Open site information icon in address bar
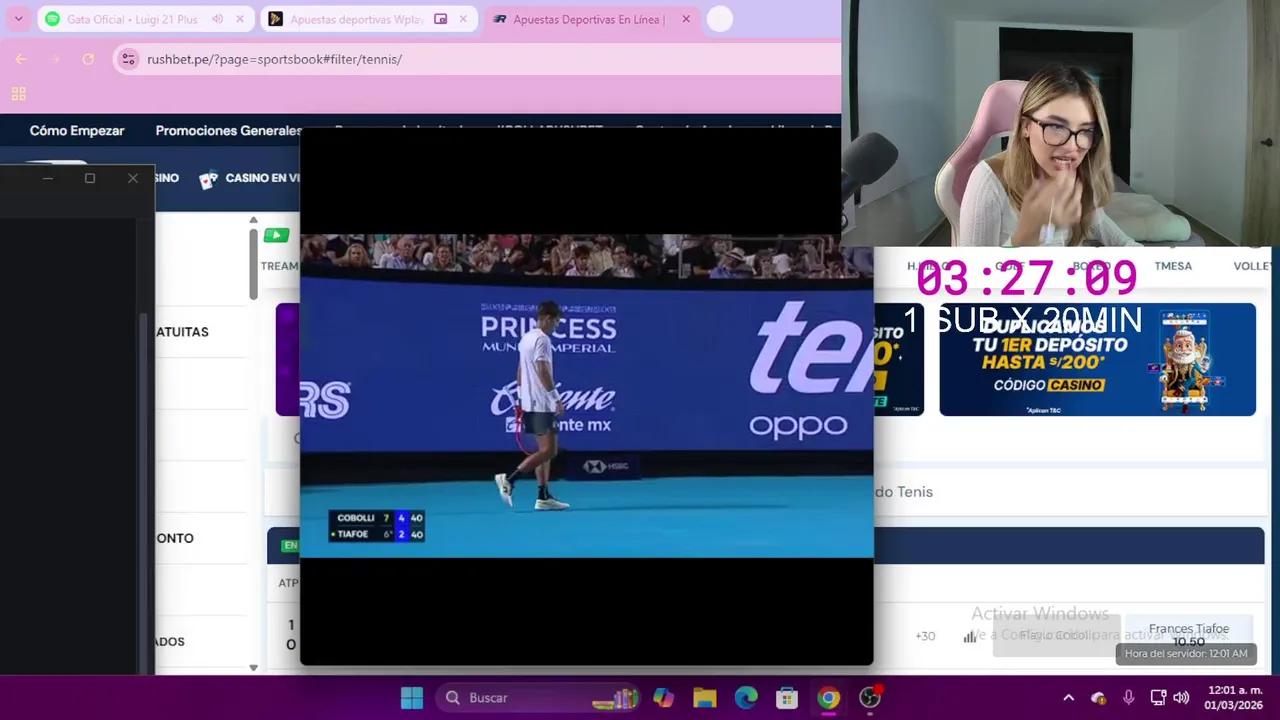Screen dimensions: 1280x720 click(x=128, y=59)
